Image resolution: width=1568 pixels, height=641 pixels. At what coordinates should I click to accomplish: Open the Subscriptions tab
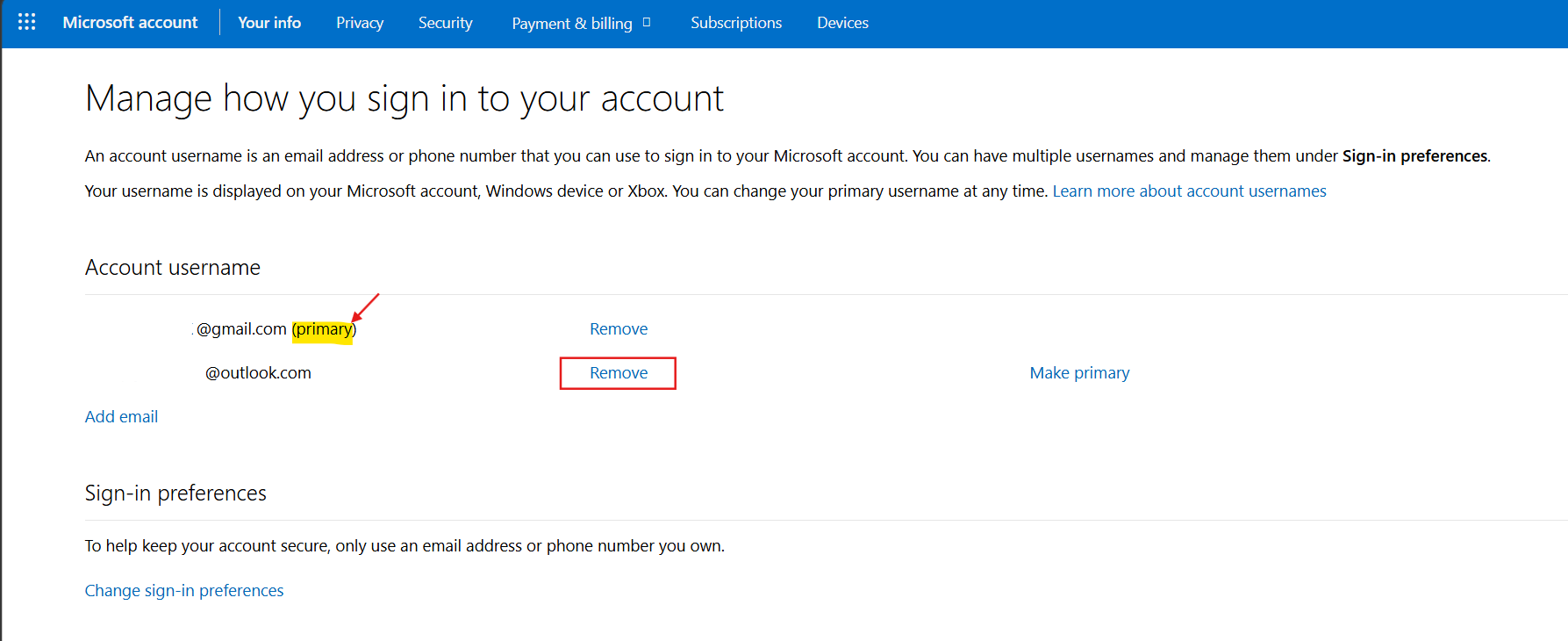736,23
